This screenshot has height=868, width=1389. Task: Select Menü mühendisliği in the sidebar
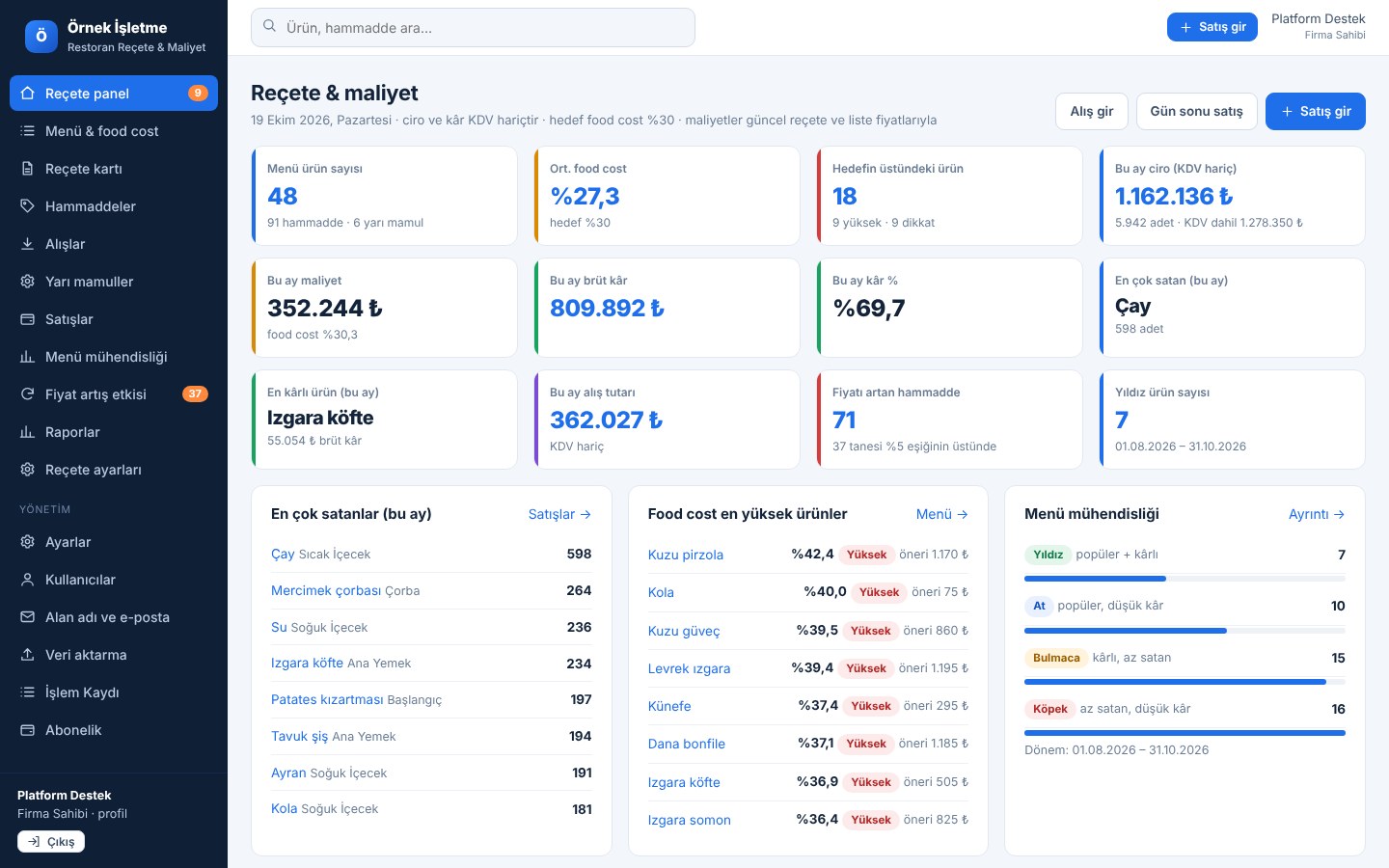click(114, 357)
